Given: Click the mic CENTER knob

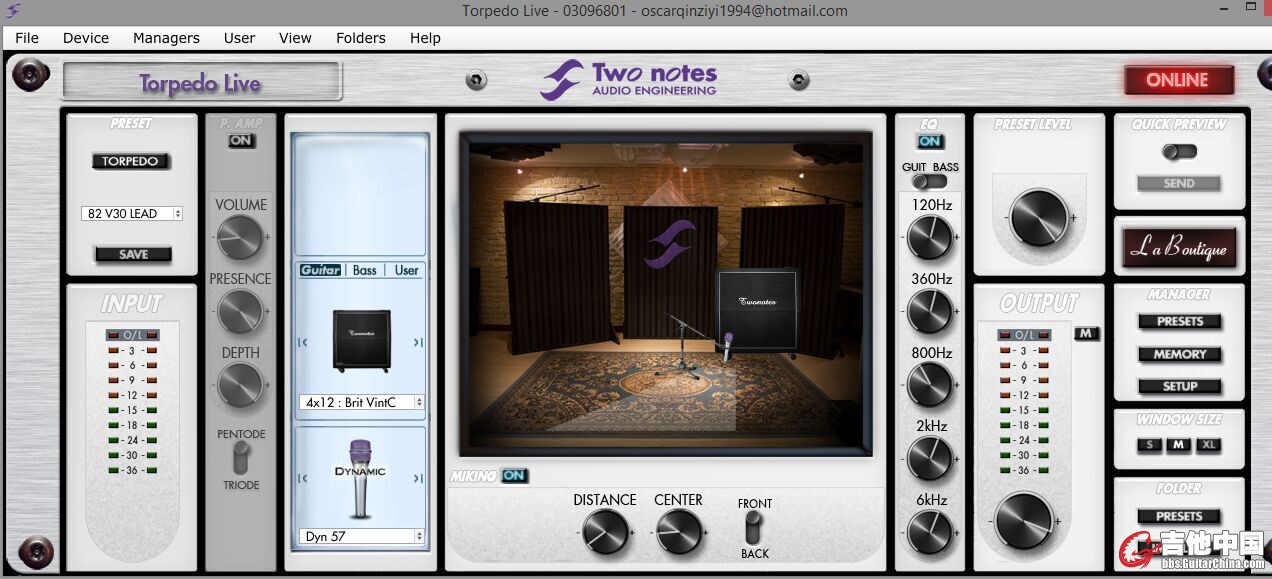Looking at the screenshot, I should [679, 532].
